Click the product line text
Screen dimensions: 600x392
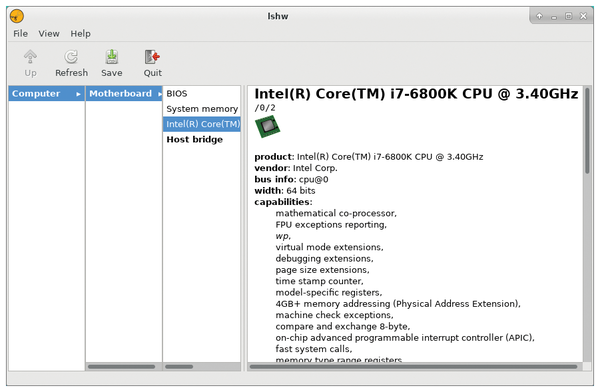[368, 157]
